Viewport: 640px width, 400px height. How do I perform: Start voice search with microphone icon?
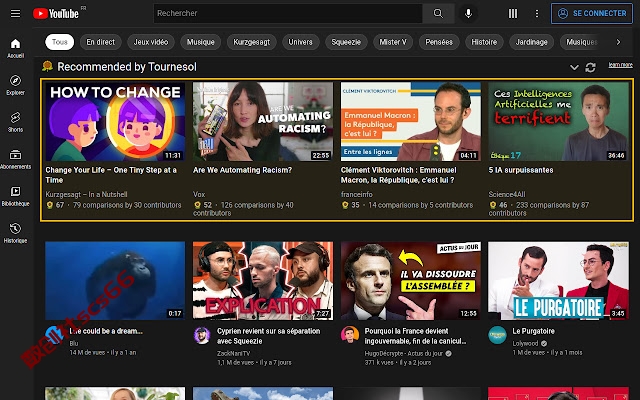(x=468, y=13)
